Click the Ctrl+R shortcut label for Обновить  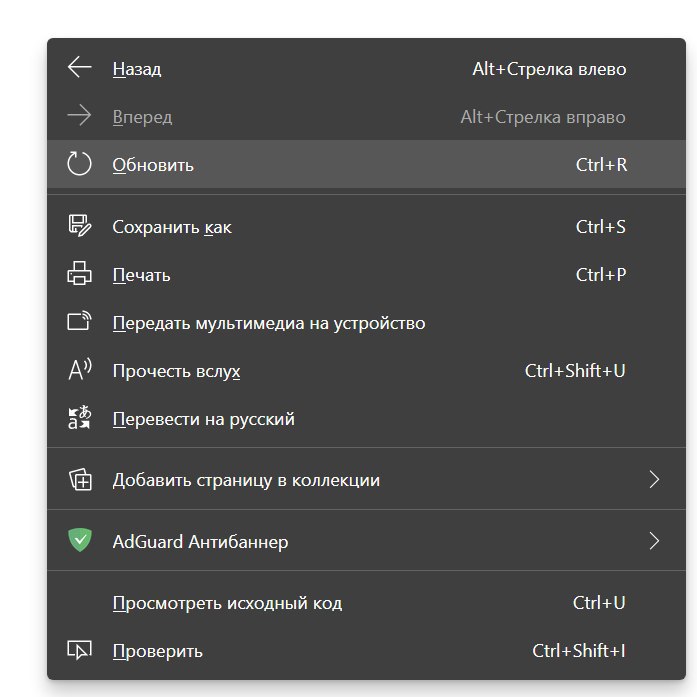point(601,164)
